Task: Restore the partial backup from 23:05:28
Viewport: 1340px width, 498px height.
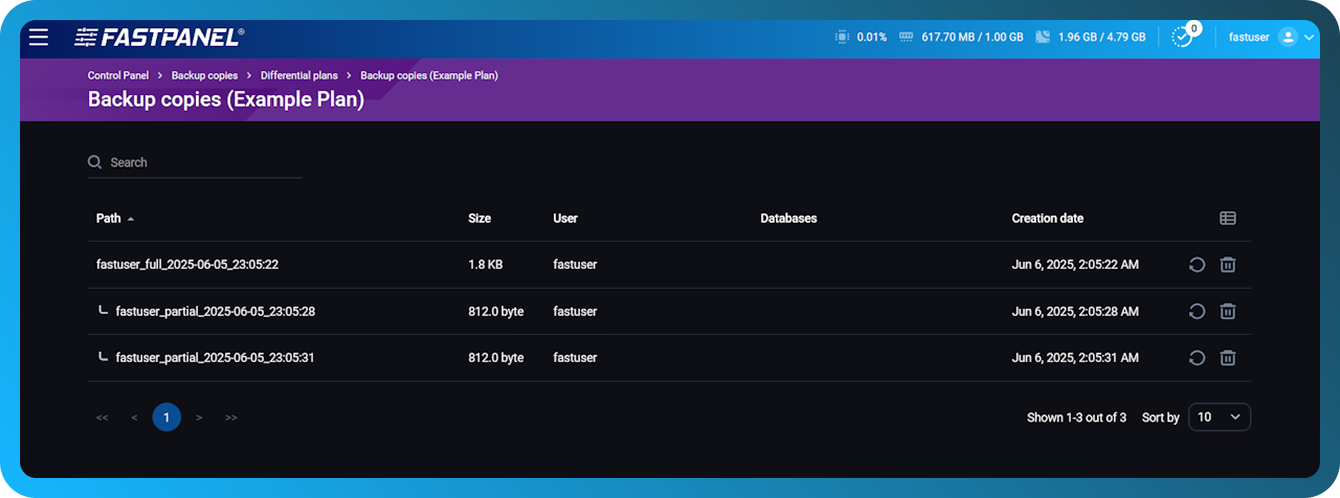Action: tap(1196, 312)
